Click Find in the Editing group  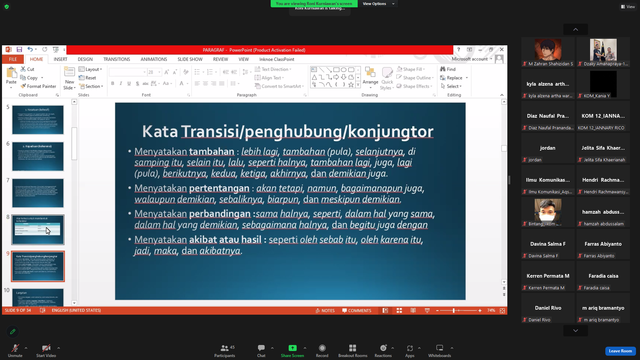448,69
